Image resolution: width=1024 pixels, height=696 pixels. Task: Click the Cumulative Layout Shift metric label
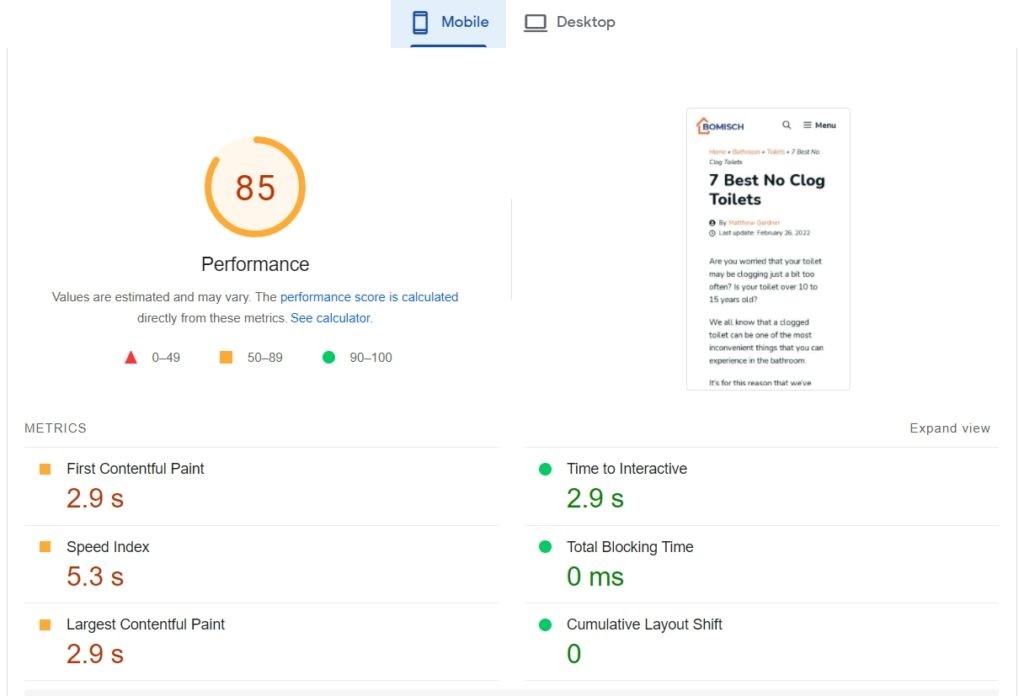coord(644,624)
